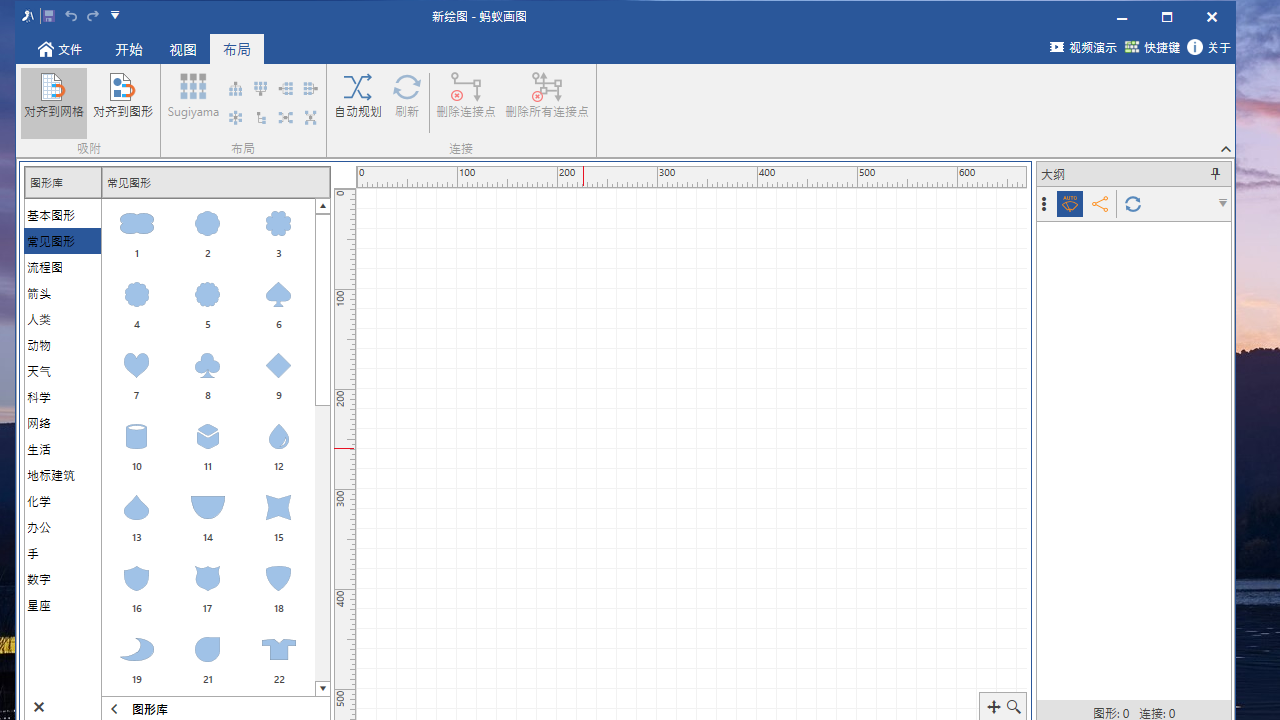
Task: Click the save icon in title bar
Action: [48, 16]
